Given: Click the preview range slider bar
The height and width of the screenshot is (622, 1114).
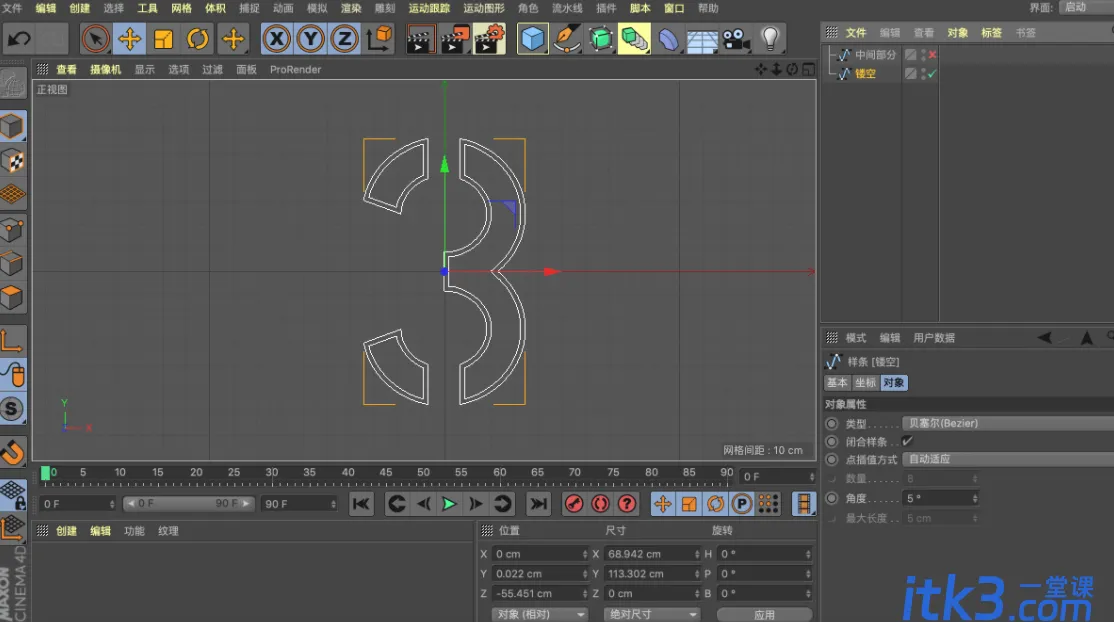Looking at the screenshot, I should (x=188, y=503).
